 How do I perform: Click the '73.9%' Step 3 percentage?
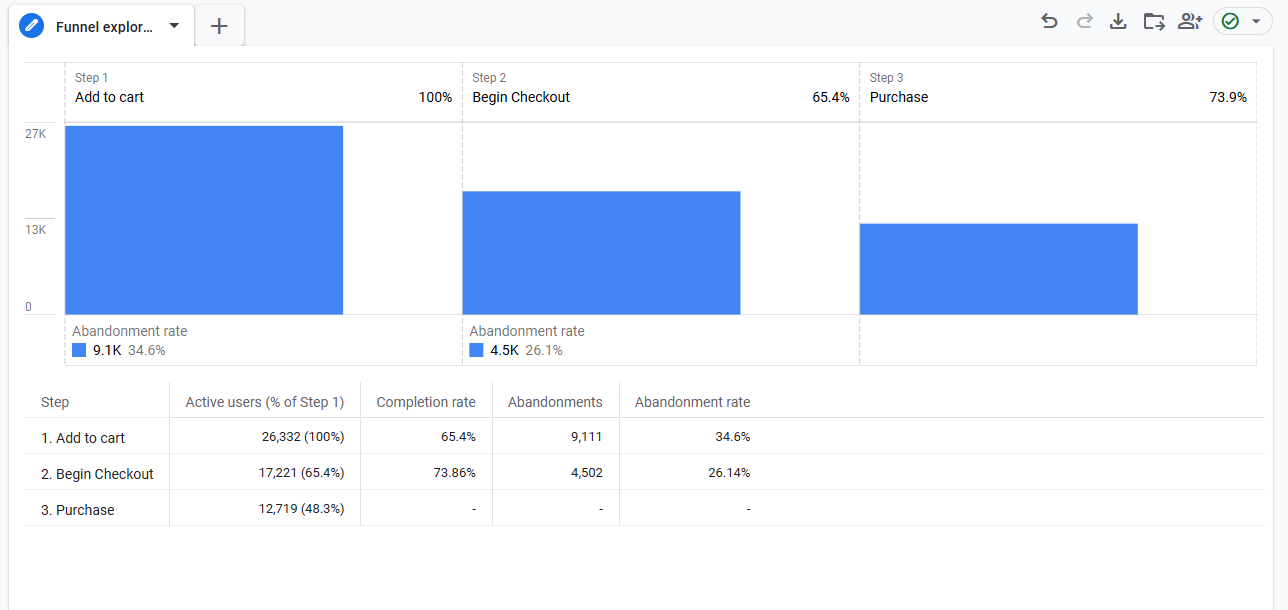tap(1228, 97)
